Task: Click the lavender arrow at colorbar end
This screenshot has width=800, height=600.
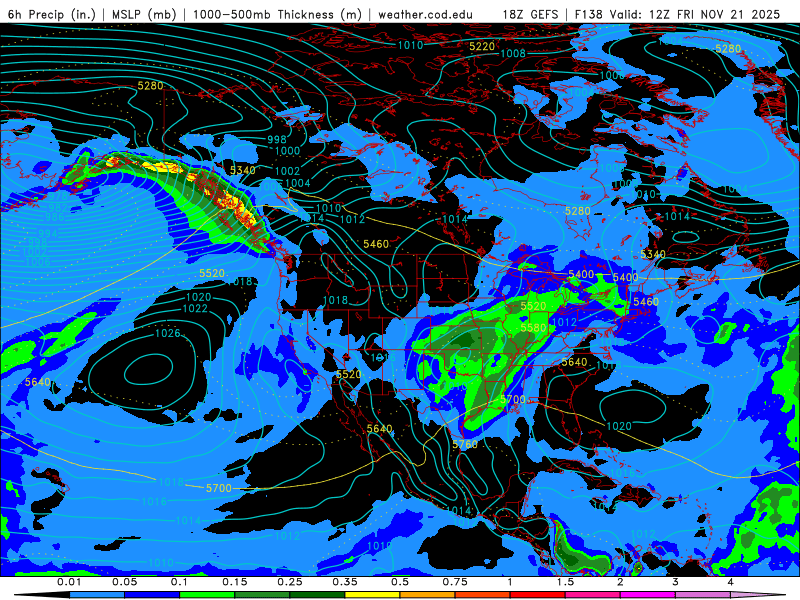Action: 758,595
